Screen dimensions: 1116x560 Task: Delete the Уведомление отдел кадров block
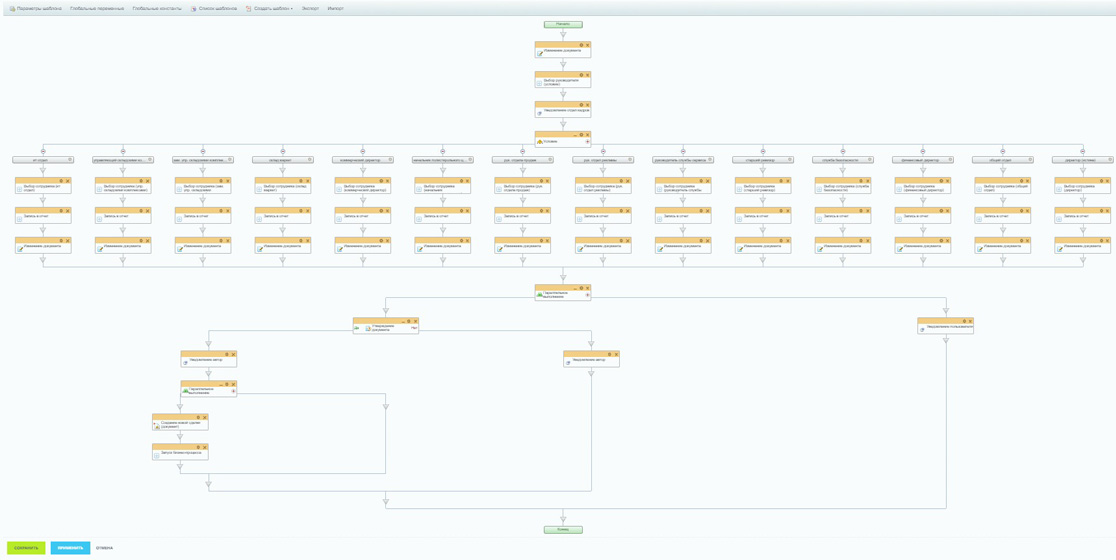587,104
